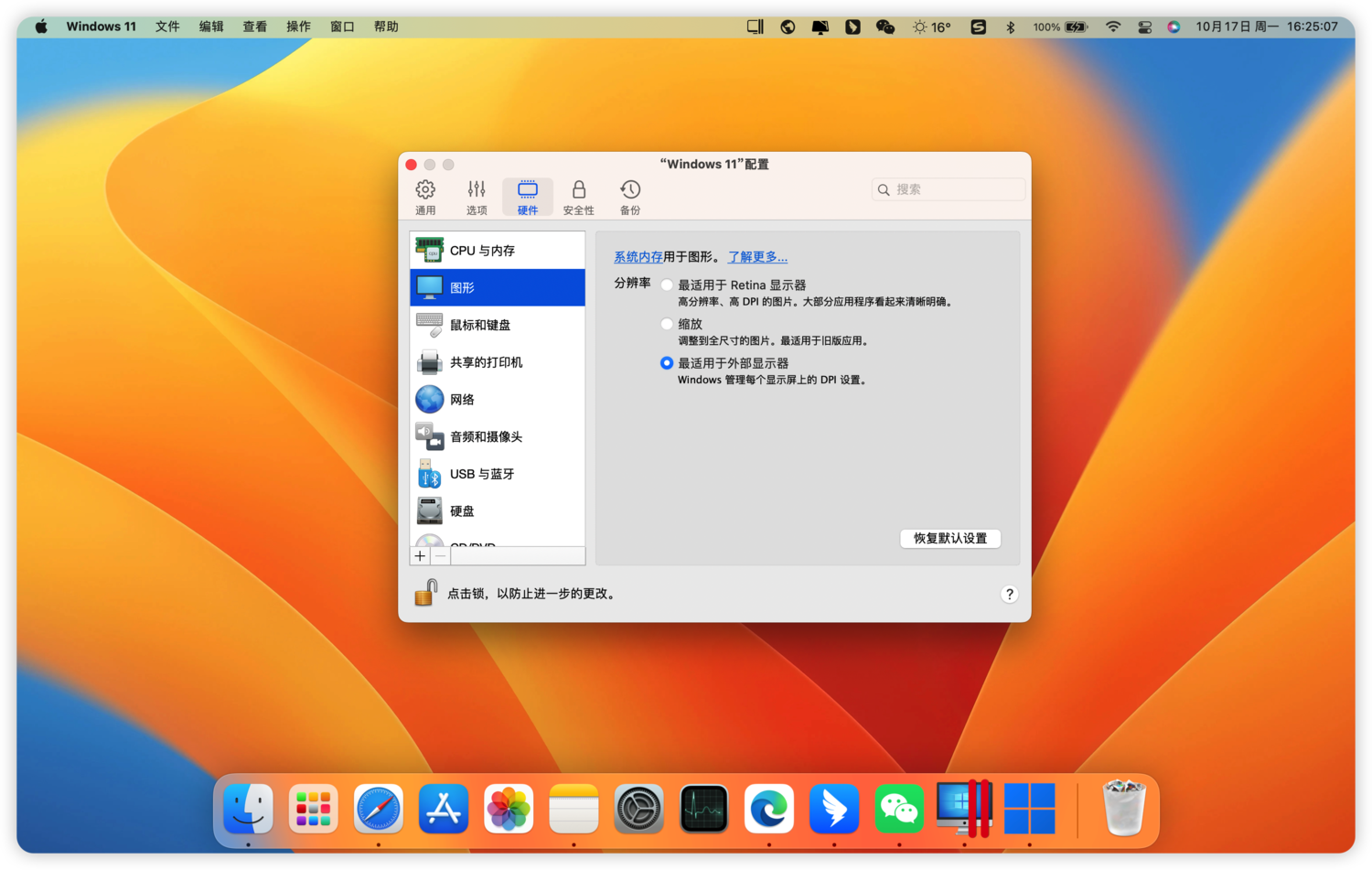Click the WeChat icon in the menu bar
The width and height of the screenshot is (1372, 870).
point(885,27)
